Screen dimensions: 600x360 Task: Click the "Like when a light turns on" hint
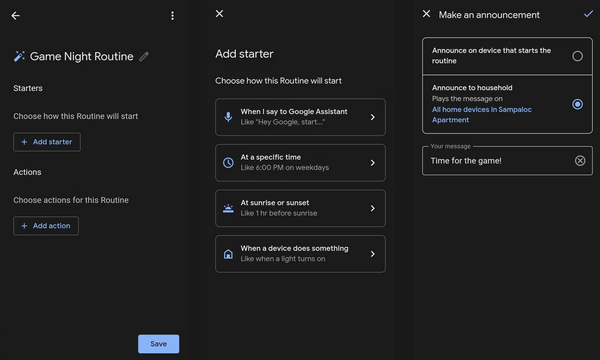[283, 259]
